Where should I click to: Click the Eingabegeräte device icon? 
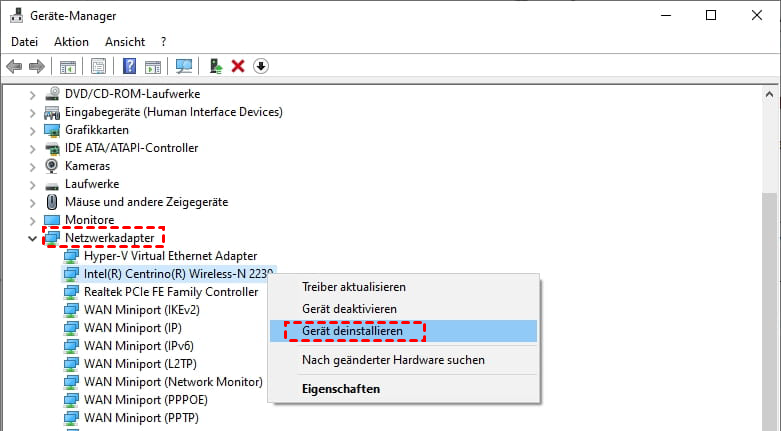pyautogui.click(x=52, y=112)
